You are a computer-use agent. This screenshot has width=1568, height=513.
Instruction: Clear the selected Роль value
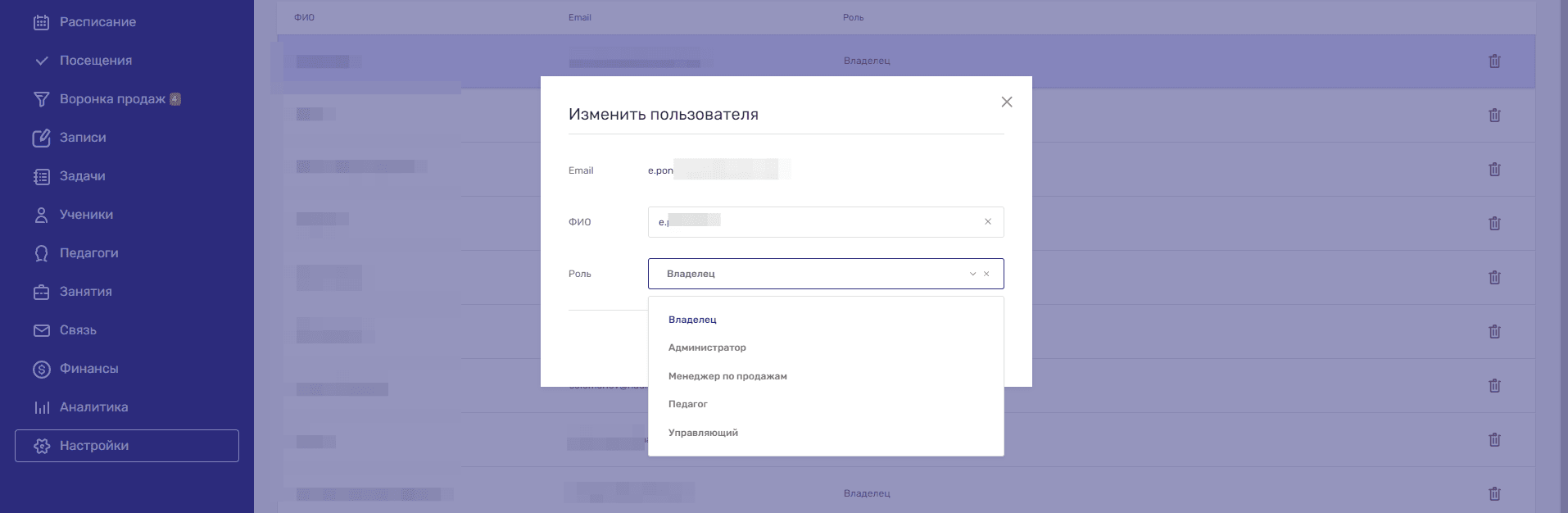pyautogui.click(x=986, y=274)
